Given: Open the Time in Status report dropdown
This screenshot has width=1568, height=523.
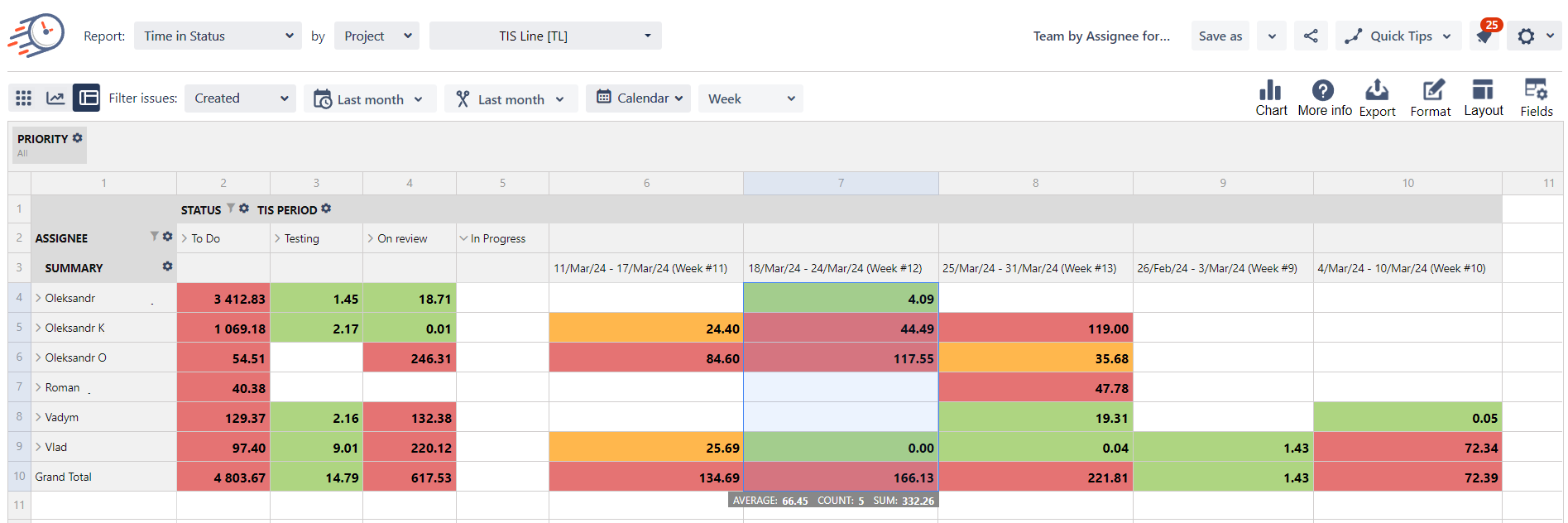Looking at the screenshot, I should 218,36.
